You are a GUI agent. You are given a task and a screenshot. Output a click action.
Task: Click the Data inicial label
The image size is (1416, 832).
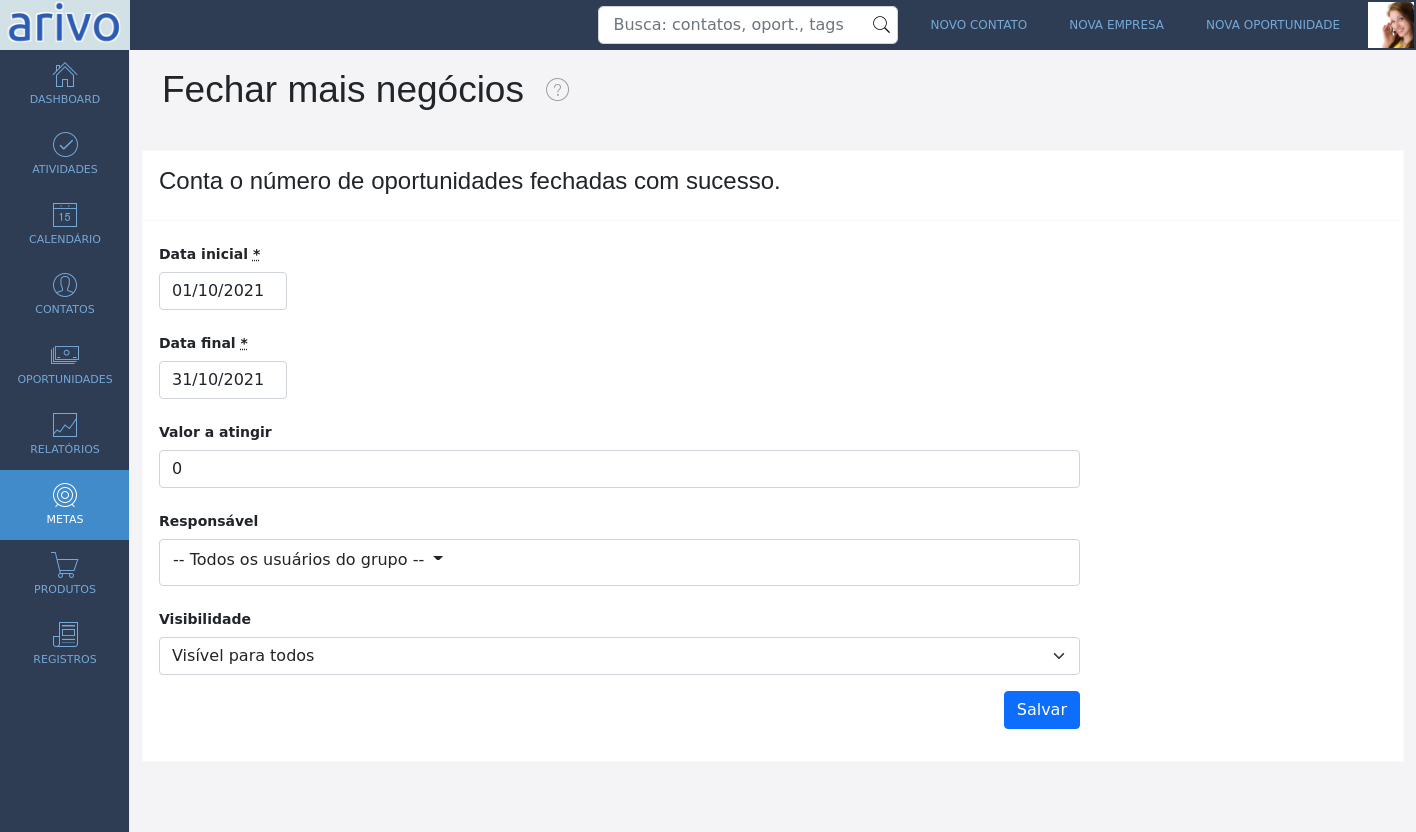point(209,254)
